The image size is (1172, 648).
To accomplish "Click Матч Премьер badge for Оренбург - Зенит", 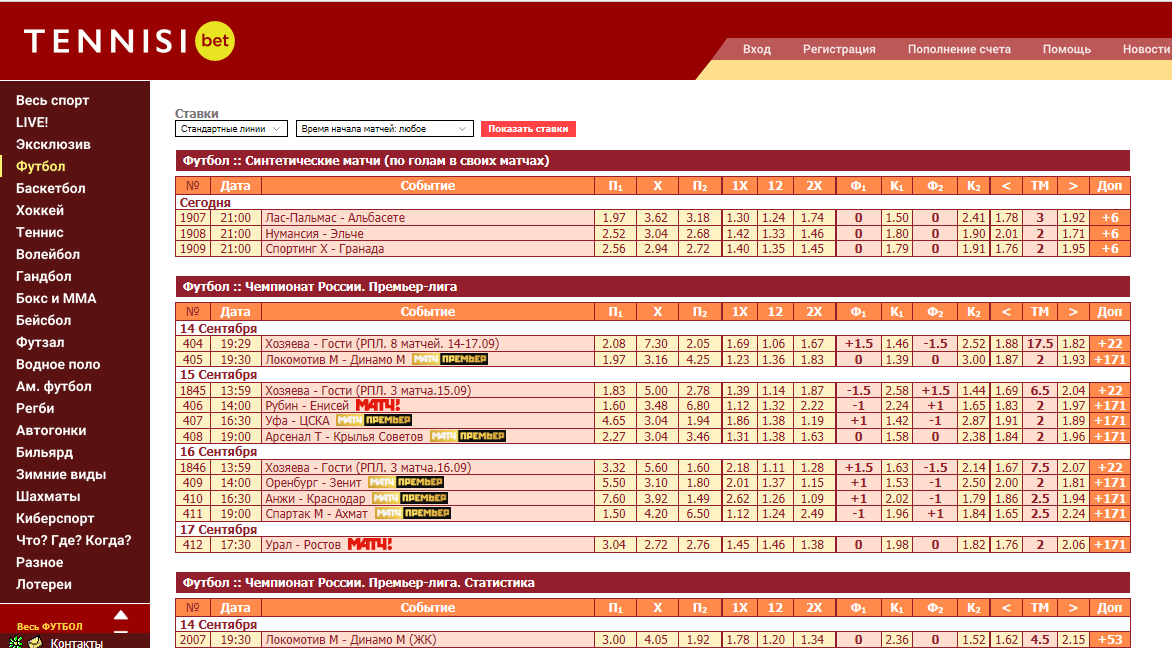I will coord(406,483).
